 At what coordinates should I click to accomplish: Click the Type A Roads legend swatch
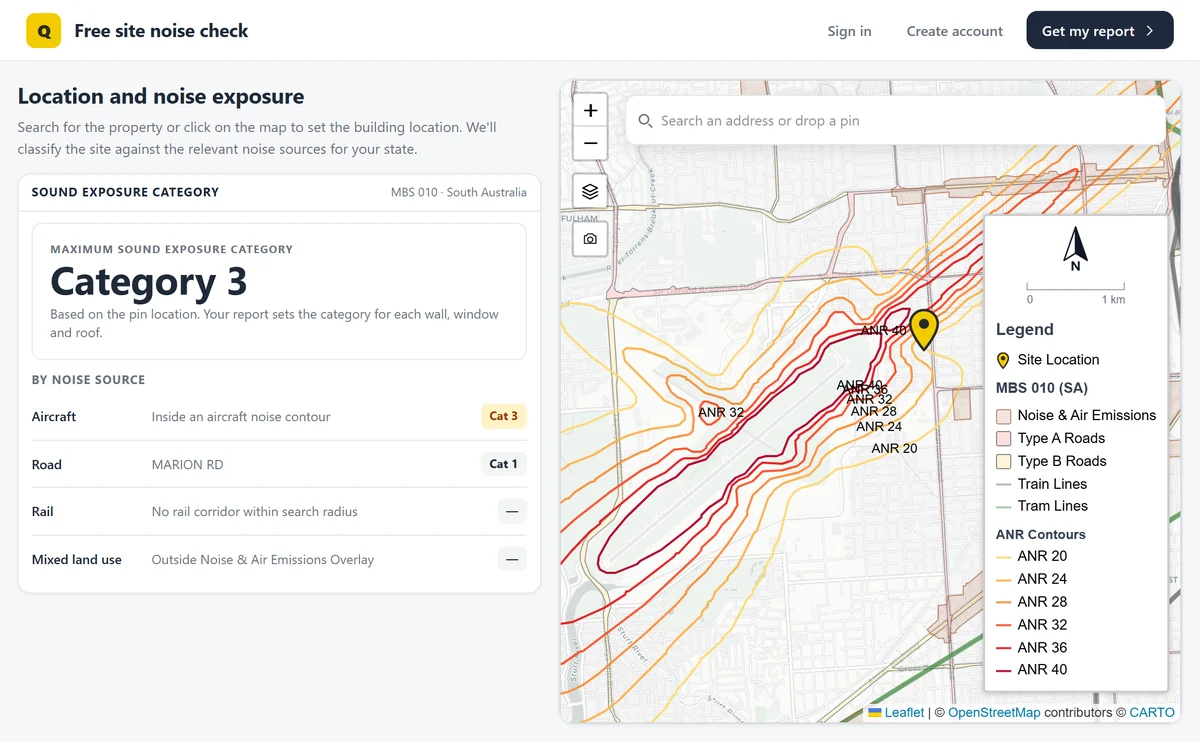(x=1004, y=439)
